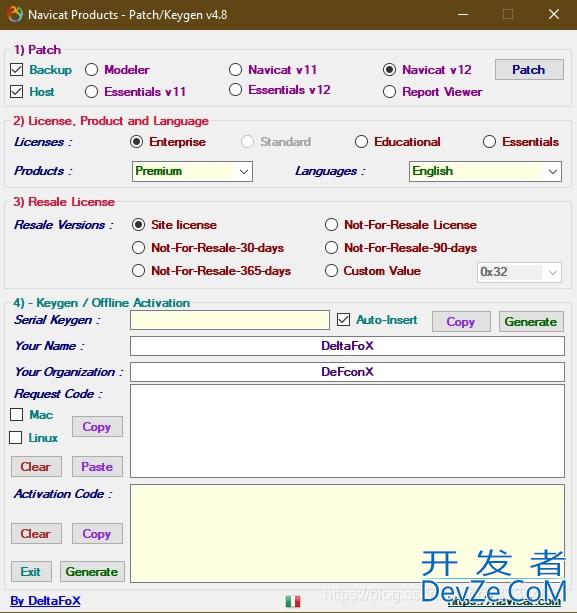Clear the Activation Code box

(36, 534)
